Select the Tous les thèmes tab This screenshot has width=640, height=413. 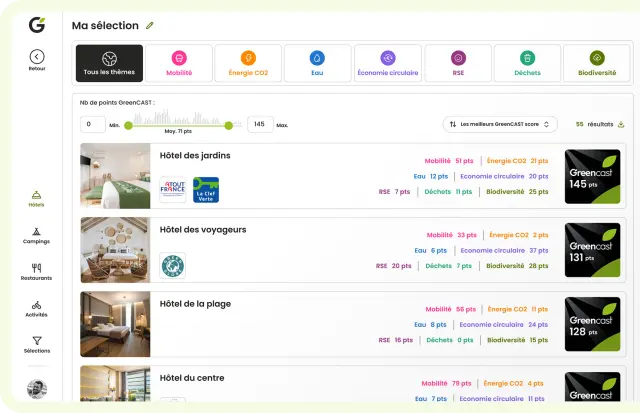pos(109,63)
